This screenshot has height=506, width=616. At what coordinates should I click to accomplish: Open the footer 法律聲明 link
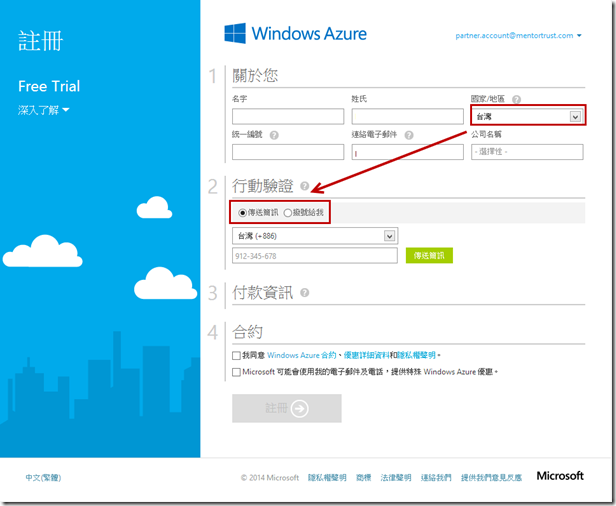coord(396,478)
